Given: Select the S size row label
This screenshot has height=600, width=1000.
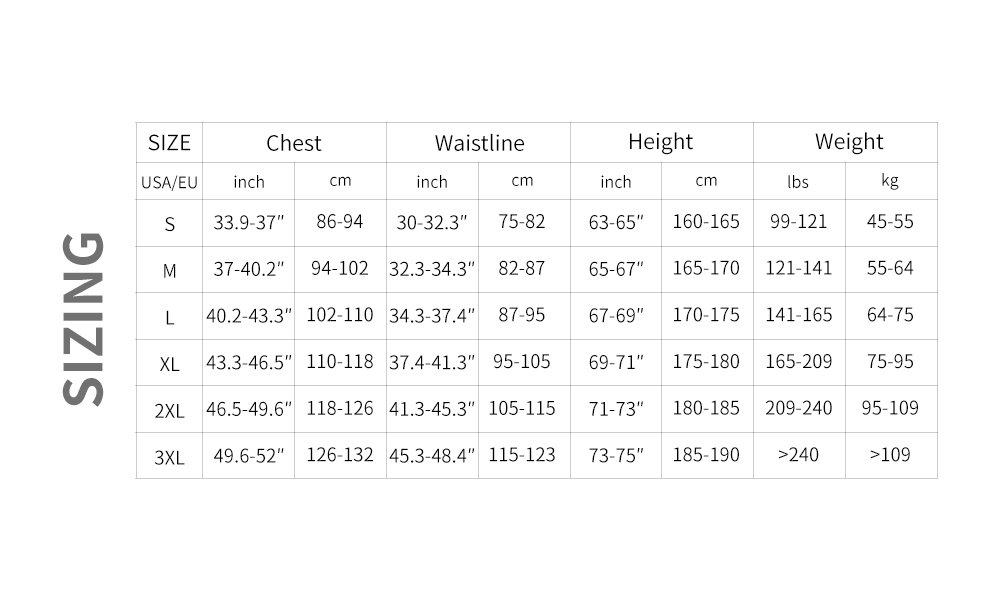Looking at the screenshot, I should [169, 224].
